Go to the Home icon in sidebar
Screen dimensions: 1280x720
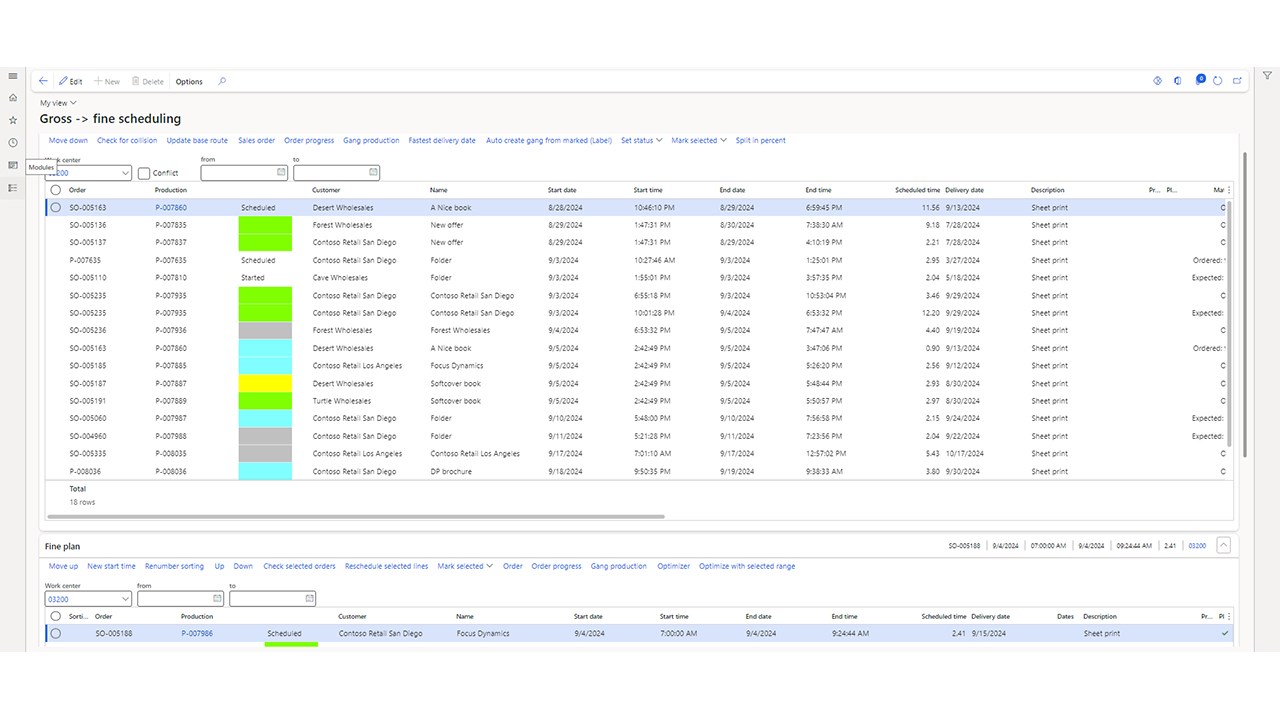pos(13,97)
